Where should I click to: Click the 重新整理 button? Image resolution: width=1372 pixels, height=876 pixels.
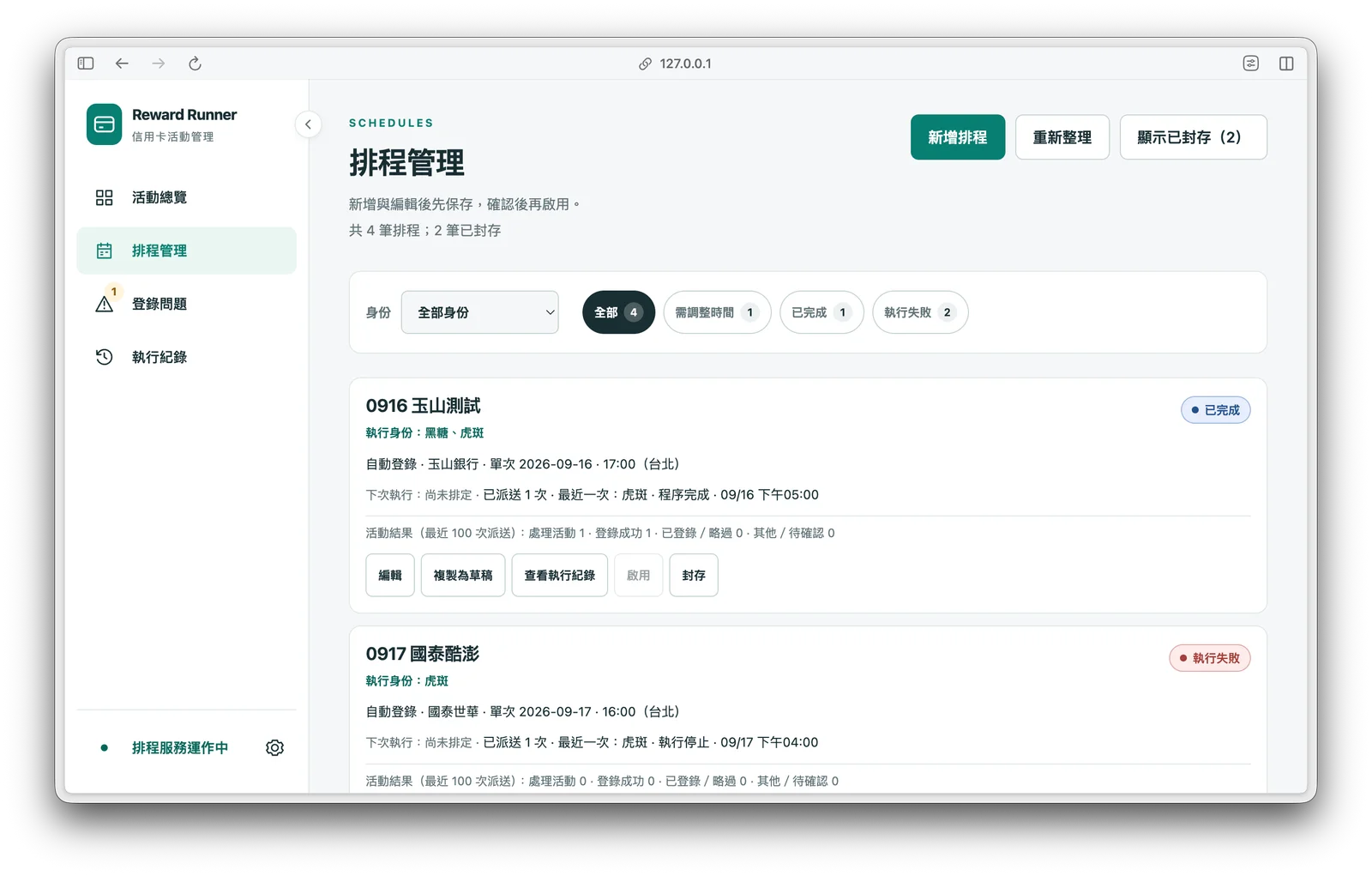click(1062, 137)
